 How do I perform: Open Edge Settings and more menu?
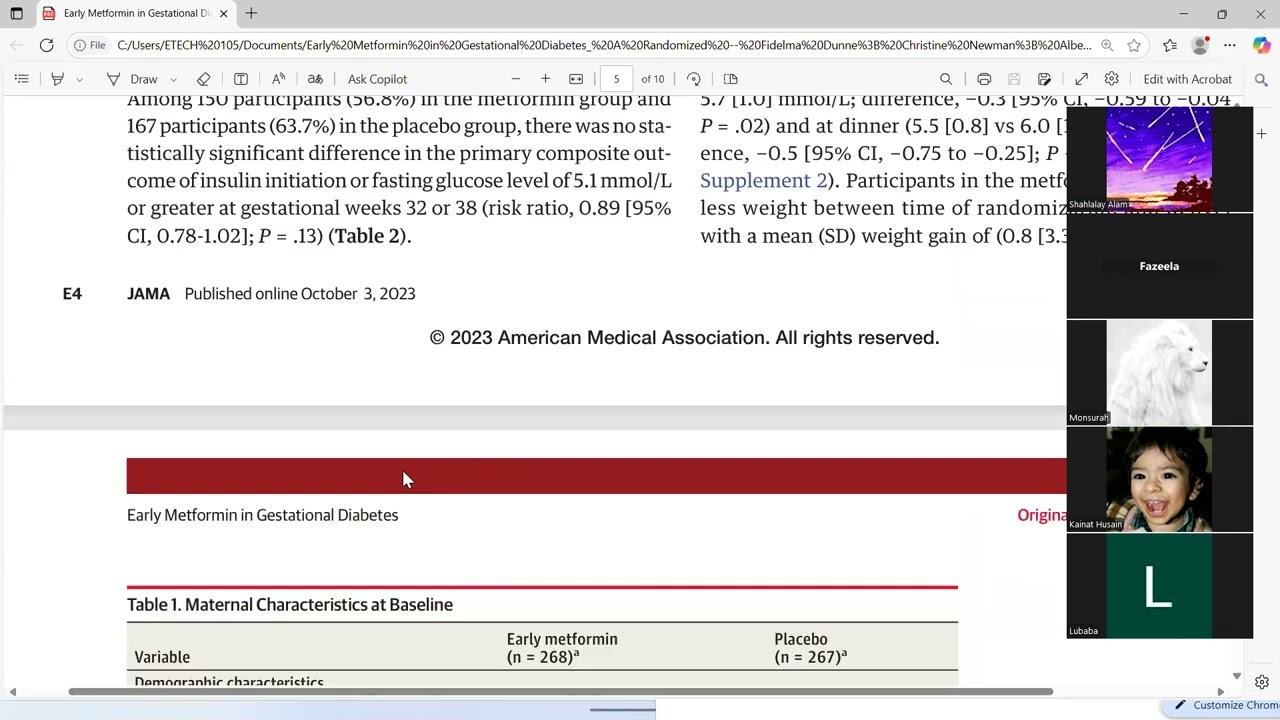1230,45
